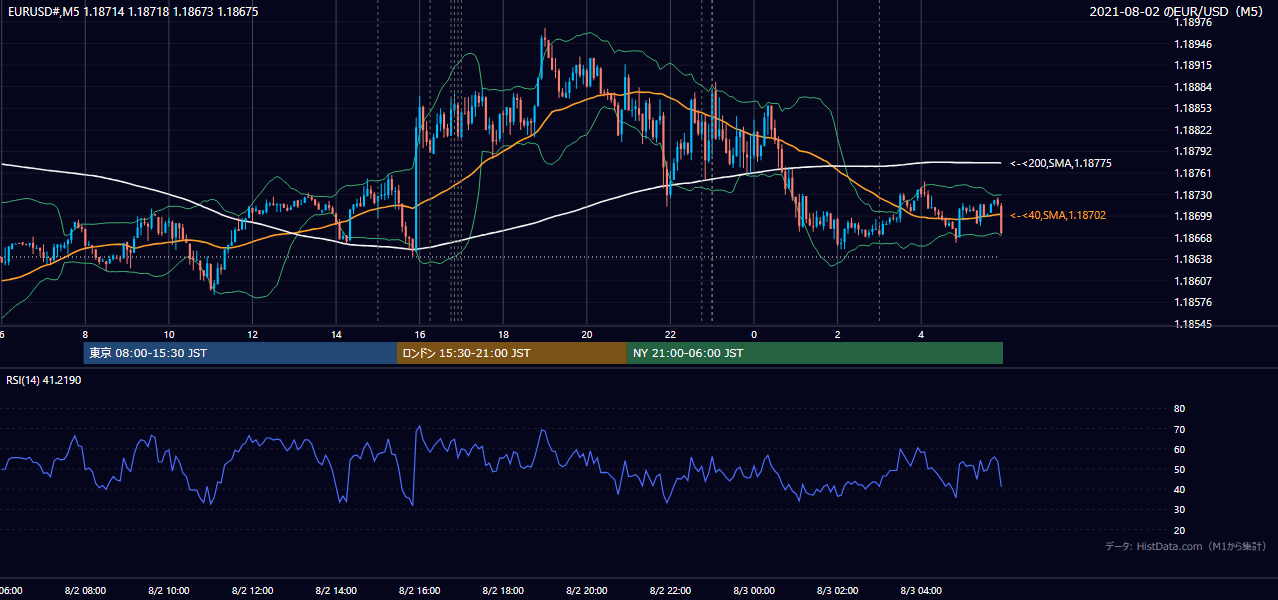Viewport: 1278px width, 600px height.
Task: Select the ロンドン 15:30-21:00 JST session bar
Action: [511, 353]
